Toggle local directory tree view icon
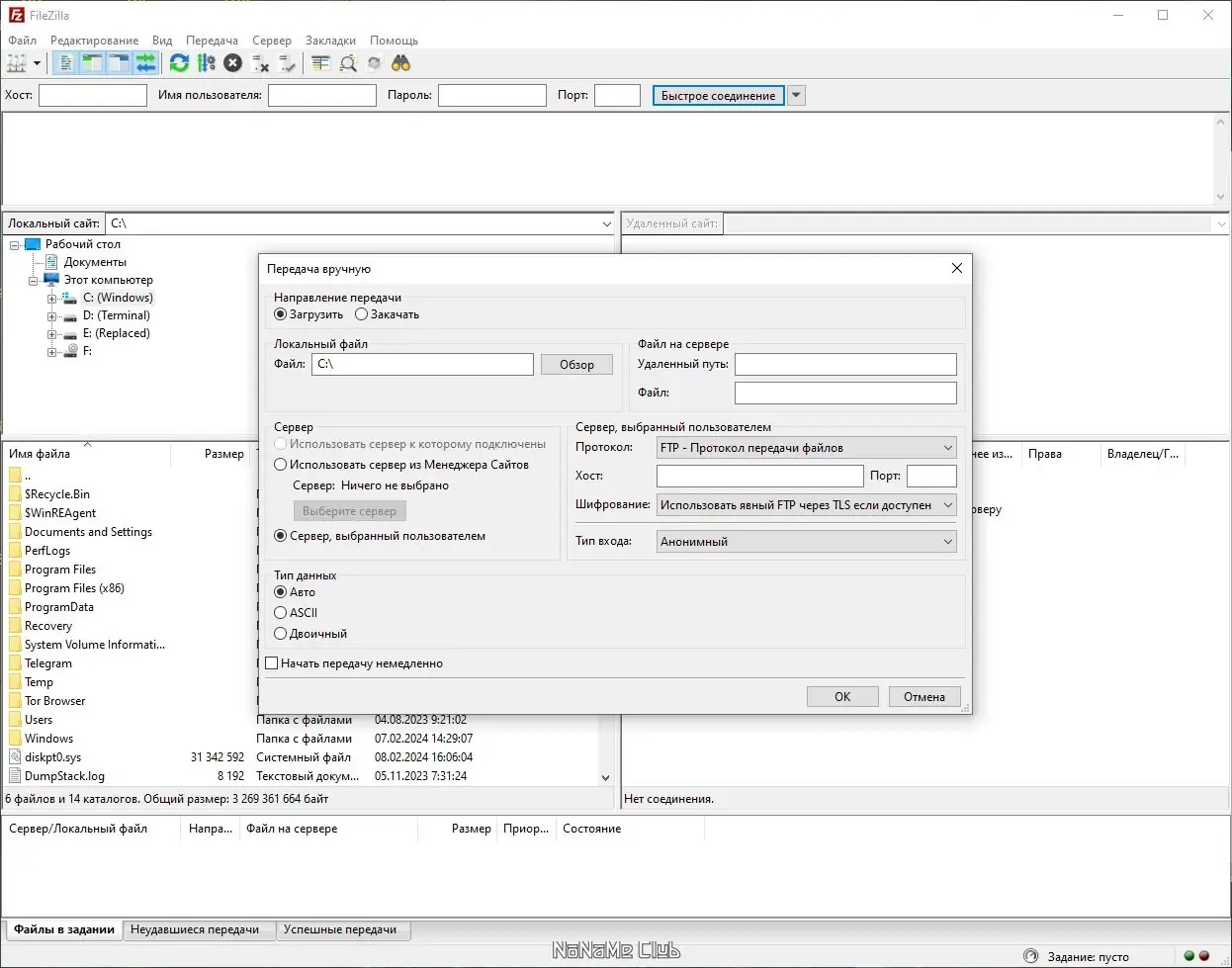 [92, 63]
